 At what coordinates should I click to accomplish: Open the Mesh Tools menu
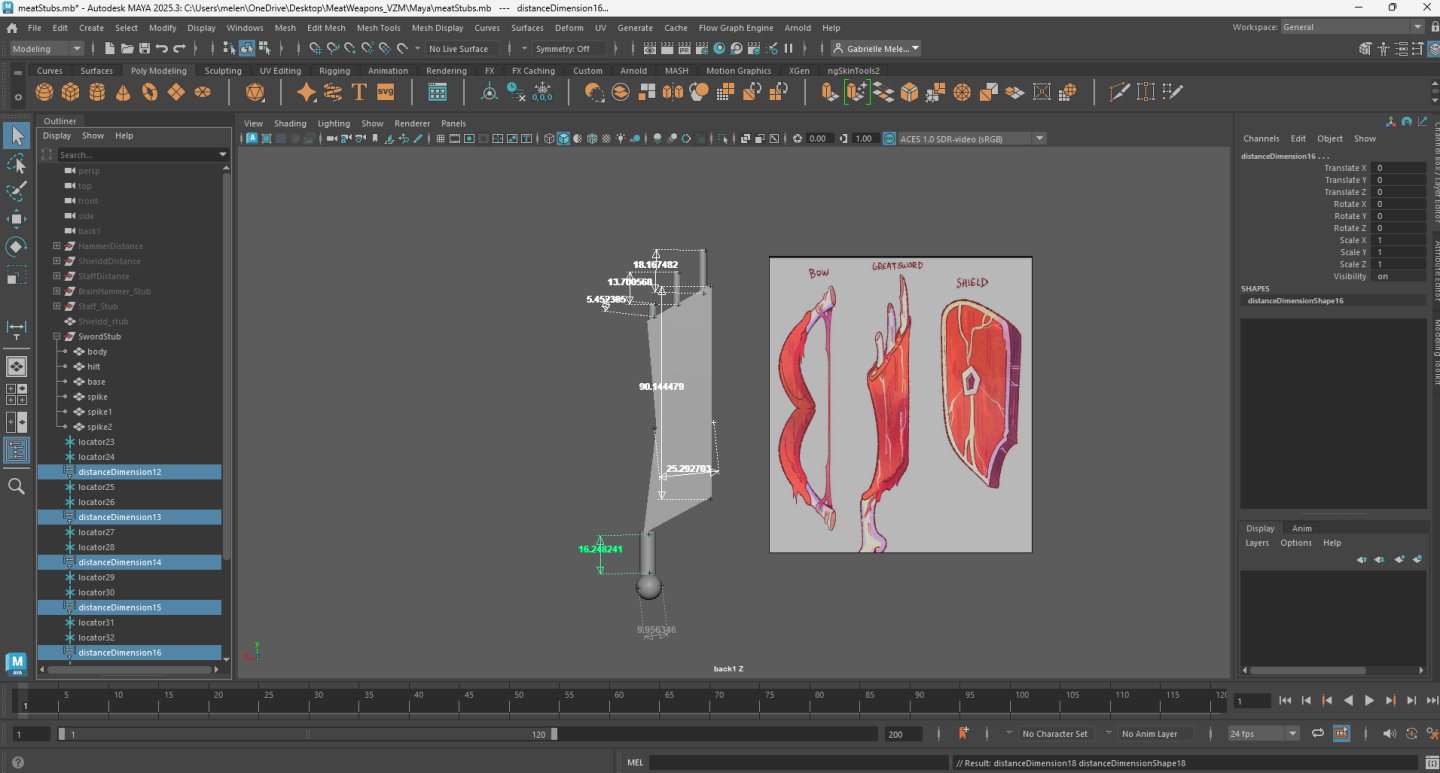point(378,28)
